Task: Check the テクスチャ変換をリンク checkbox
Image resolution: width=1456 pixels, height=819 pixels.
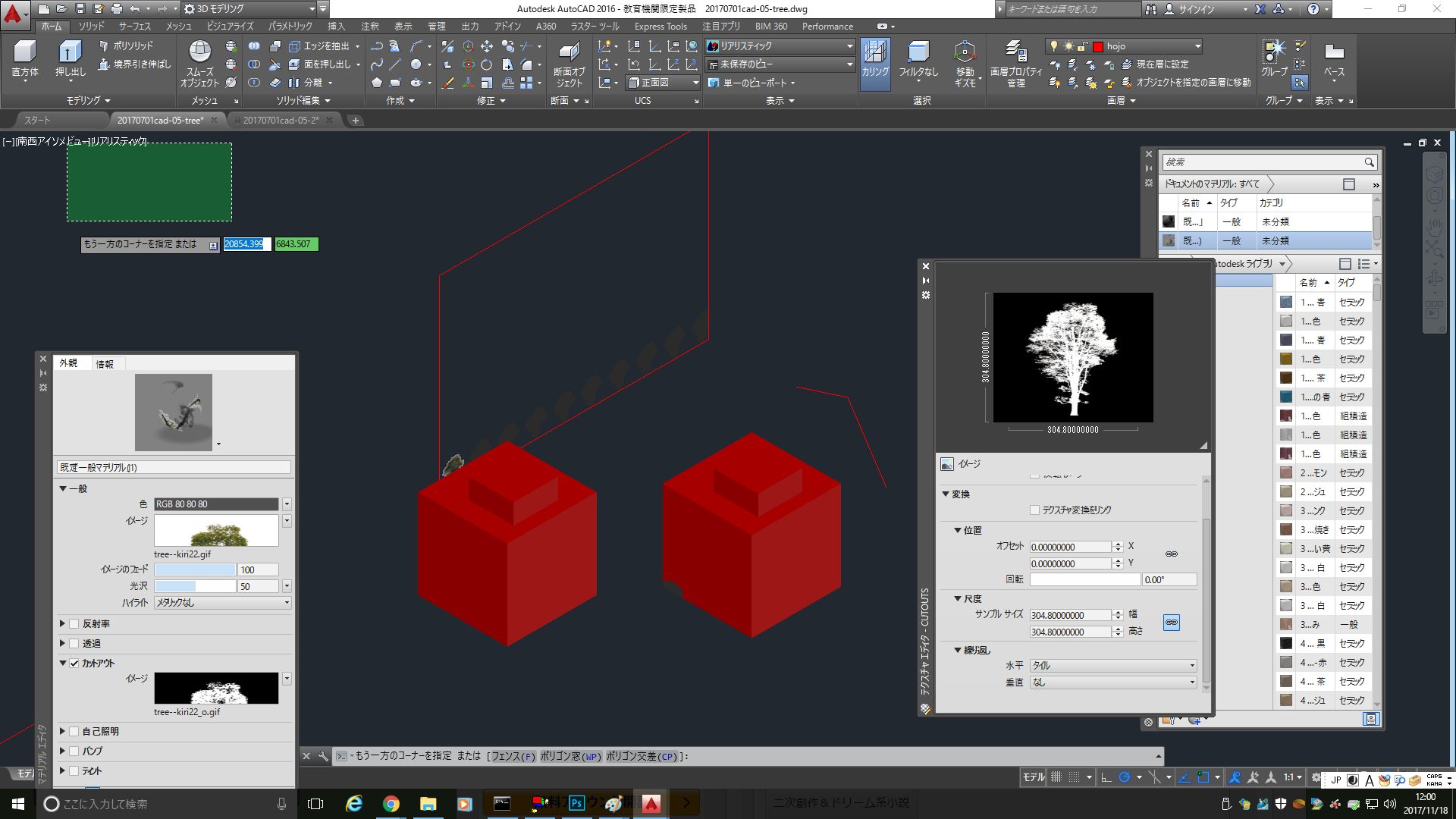Action: click(1034, 510)
